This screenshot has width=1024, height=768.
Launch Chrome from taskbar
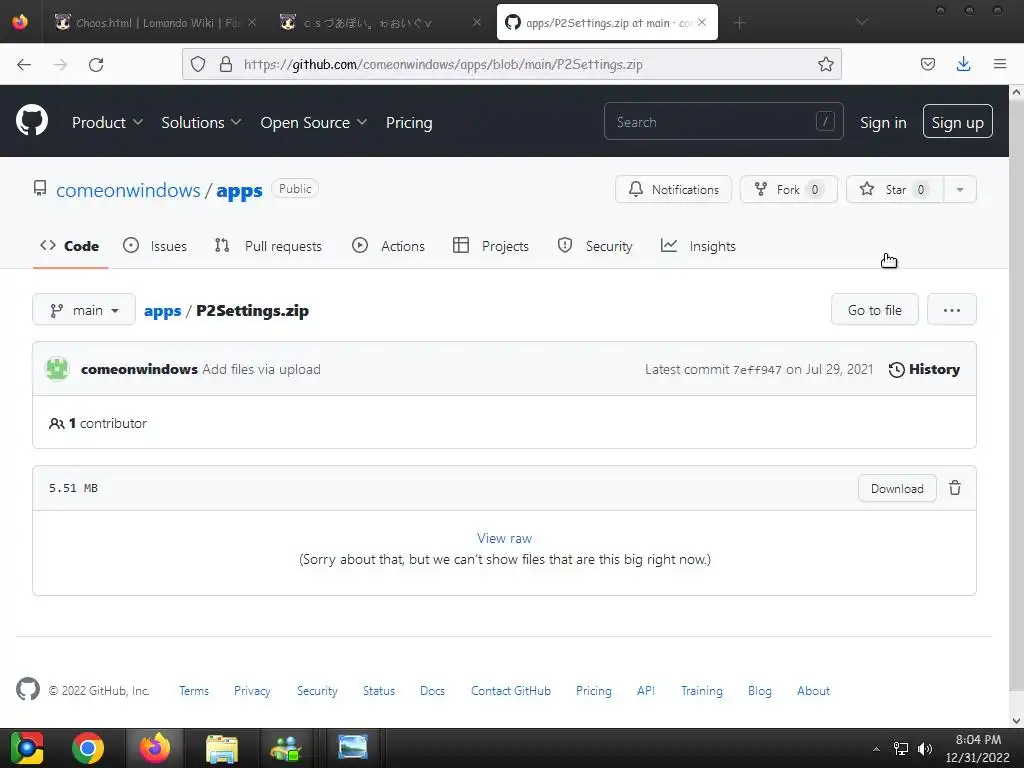pos(88,748)
